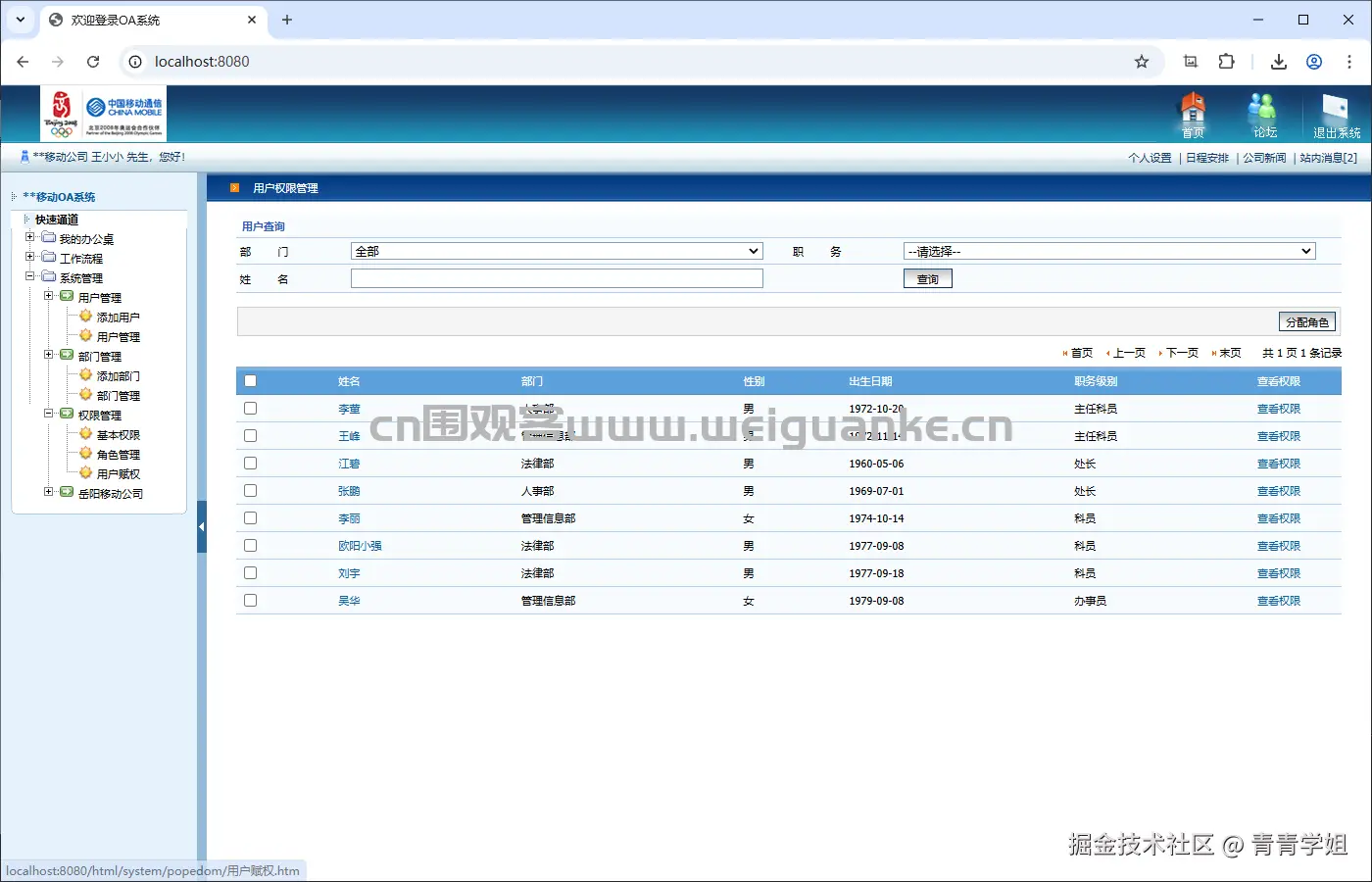
Task: Click the 首页 pager link
Action: (x=1082, y=353)
